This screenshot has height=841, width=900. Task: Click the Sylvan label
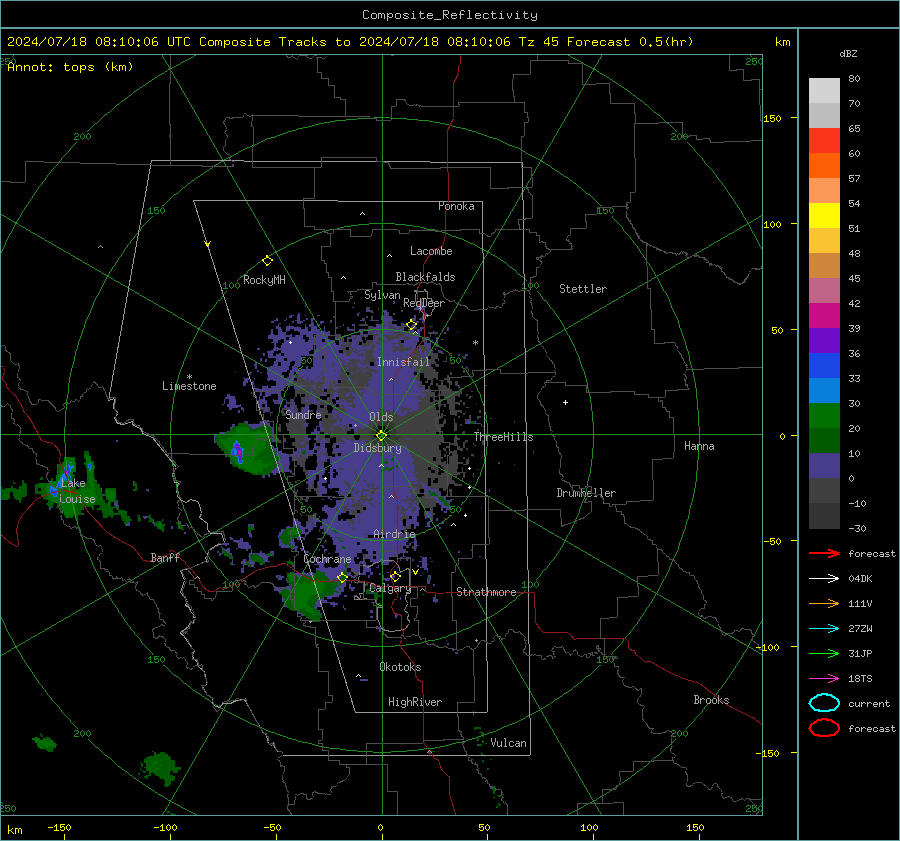coord(382,294)
